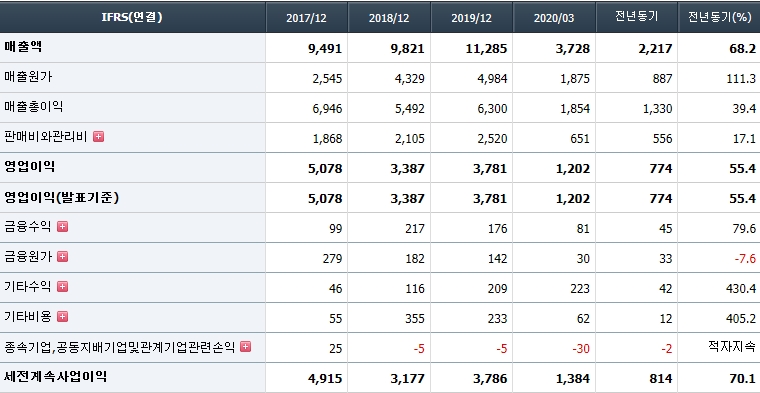This screenshot has width=760, height=393.
Task: Expand 기타비용 row plus icon
Action: pos(63,316)
